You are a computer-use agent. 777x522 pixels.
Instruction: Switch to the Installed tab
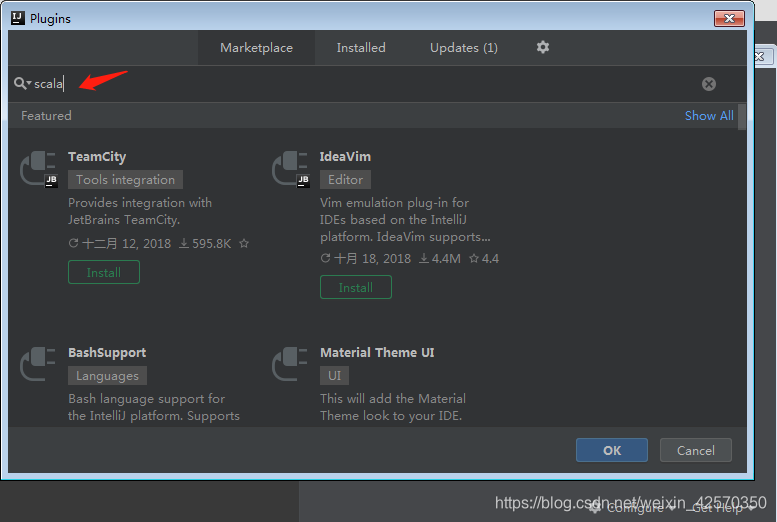[x=361, y=48]
